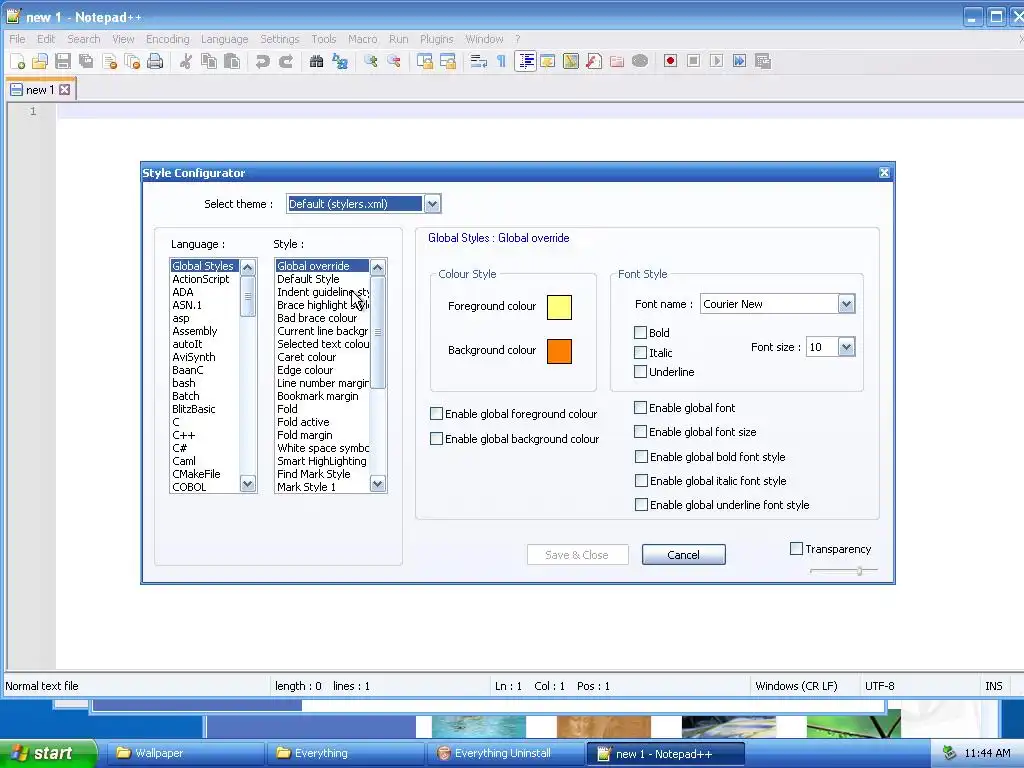Open the Language menu
This screenshot has height=768, width=1024.
pos(224,39)
